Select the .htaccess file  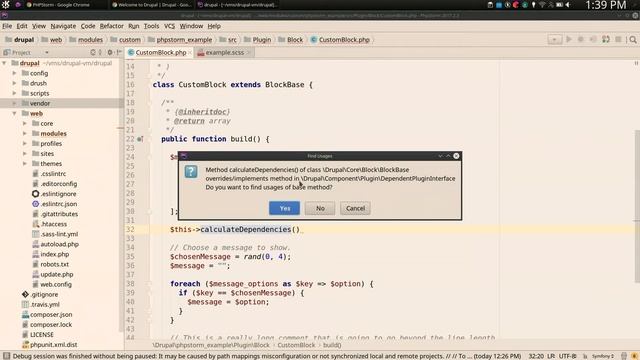(53, 224)
